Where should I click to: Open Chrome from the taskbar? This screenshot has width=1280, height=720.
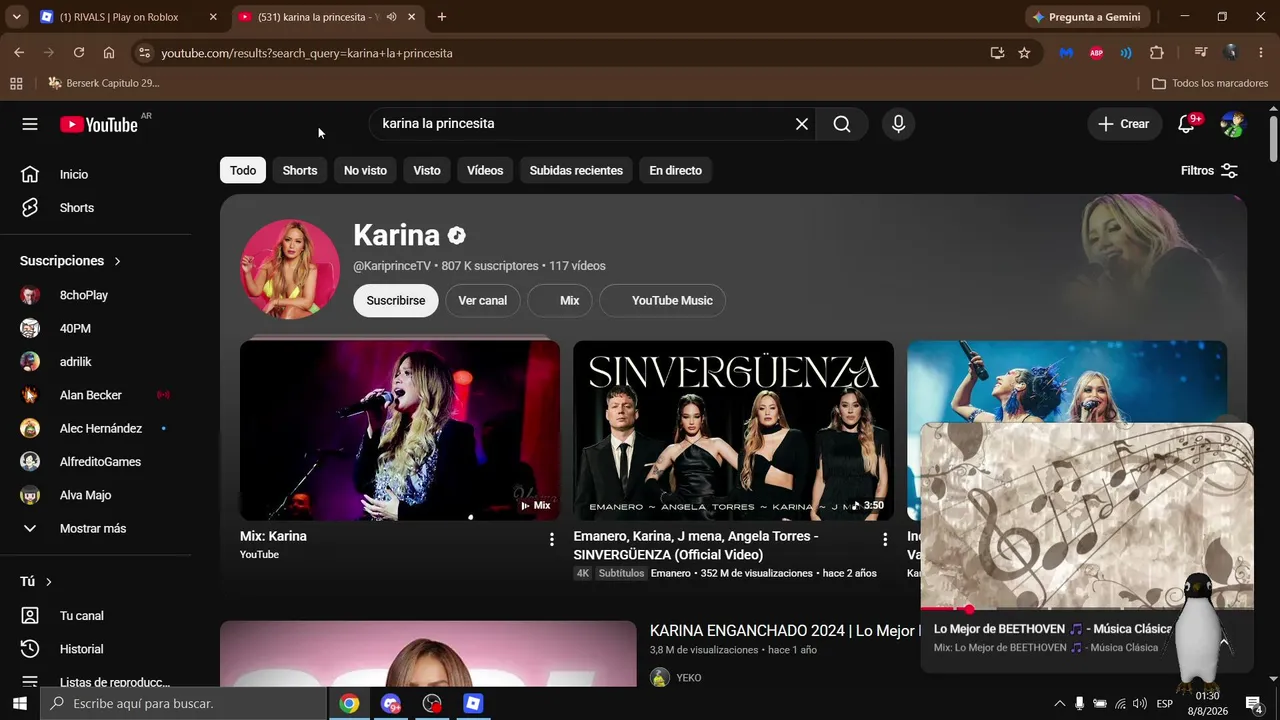[x=349, y=704]
